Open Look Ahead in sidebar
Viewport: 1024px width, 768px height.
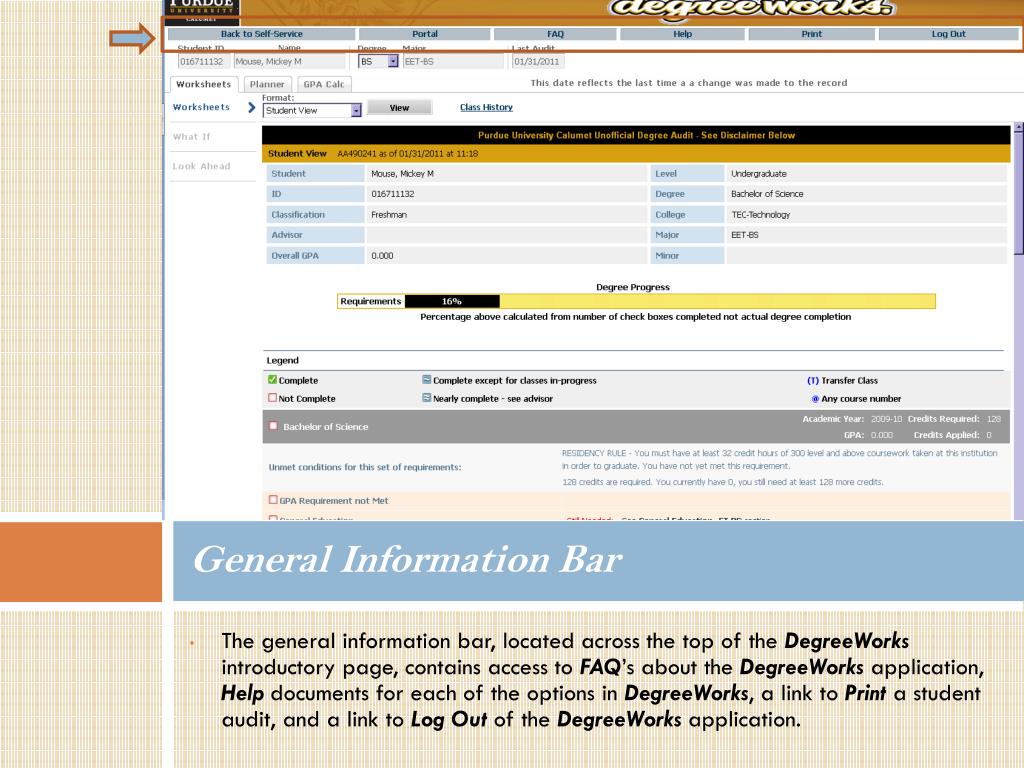tap(201, 167)
